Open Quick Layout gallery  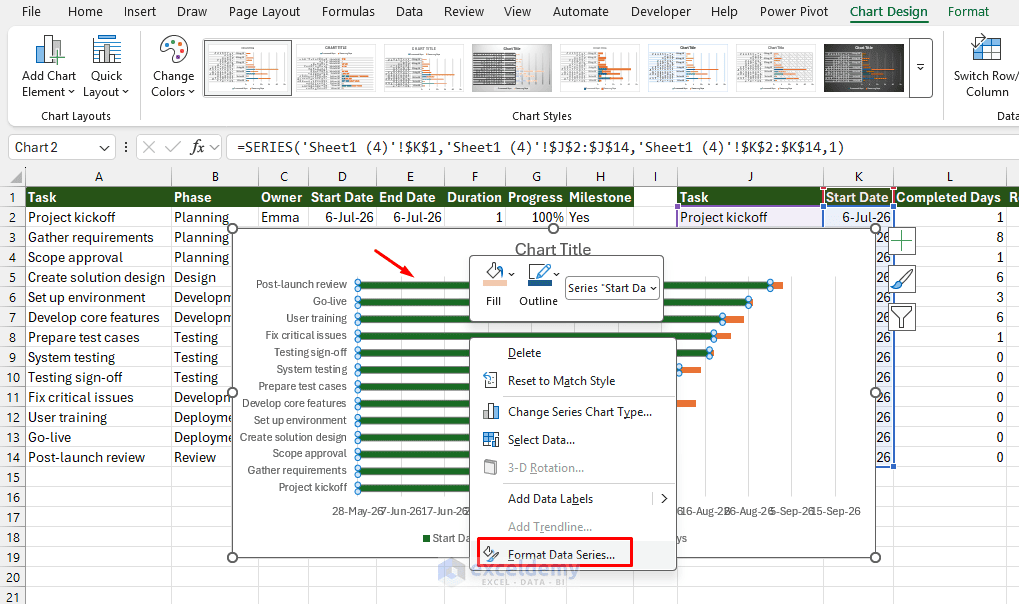(106, 66)
